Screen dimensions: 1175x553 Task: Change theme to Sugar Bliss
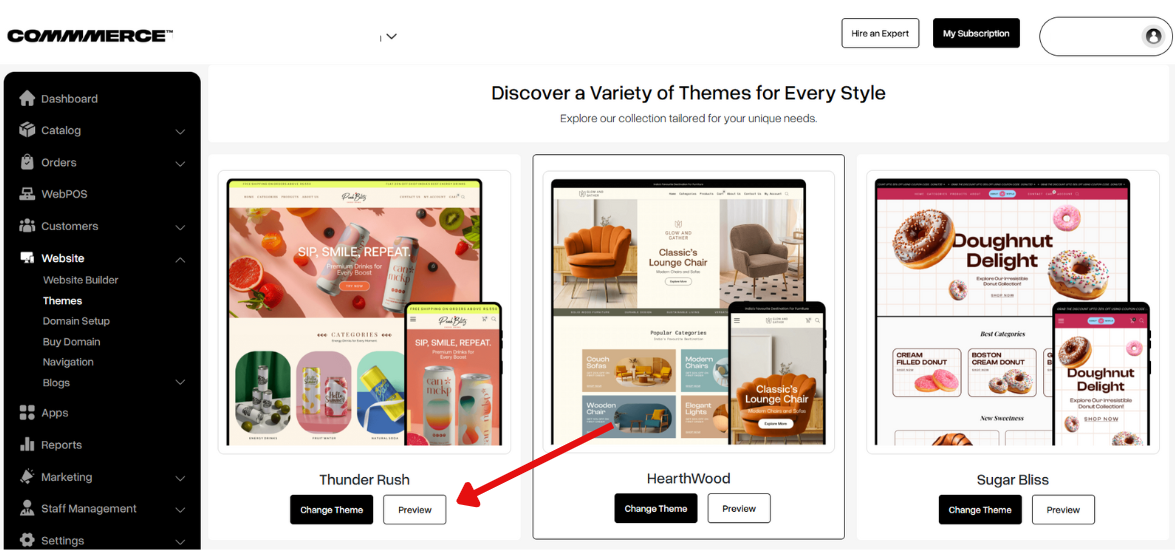tap(979, 510)
